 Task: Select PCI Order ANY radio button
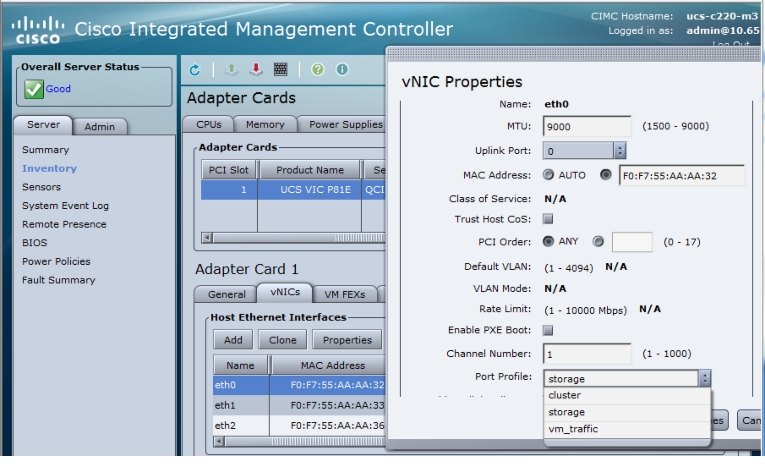tap(548, 241)
